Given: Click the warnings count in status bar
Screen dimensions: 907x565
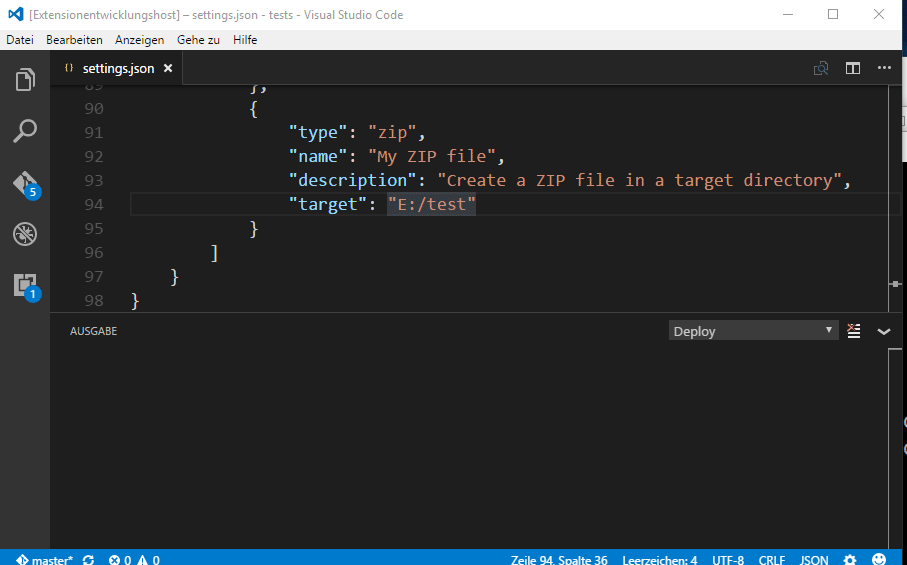Looking at the screenshot, I should pyautogui.click(x=148, y=559).
